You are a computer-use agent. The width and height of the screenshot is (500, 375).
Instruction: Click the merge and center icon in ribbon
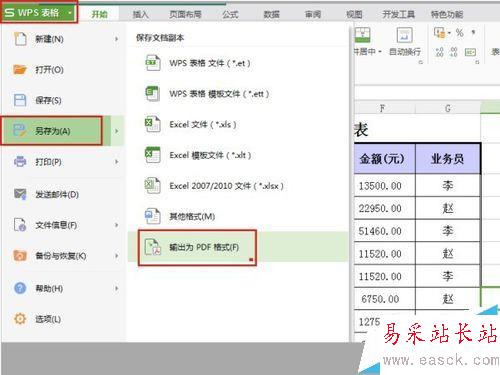point(362,35)
